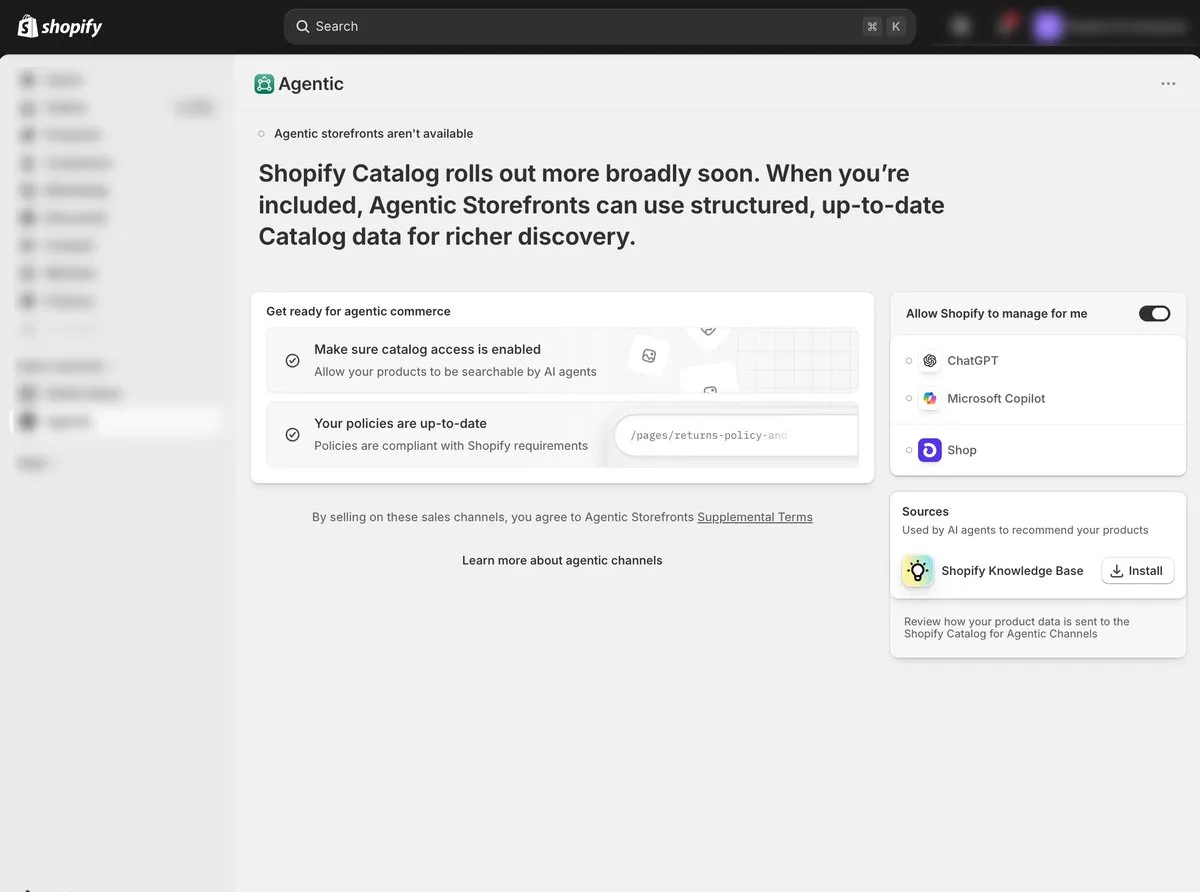Click the K key badge in search
Viewport: 1200px width, 892px height.
[895, 27]
